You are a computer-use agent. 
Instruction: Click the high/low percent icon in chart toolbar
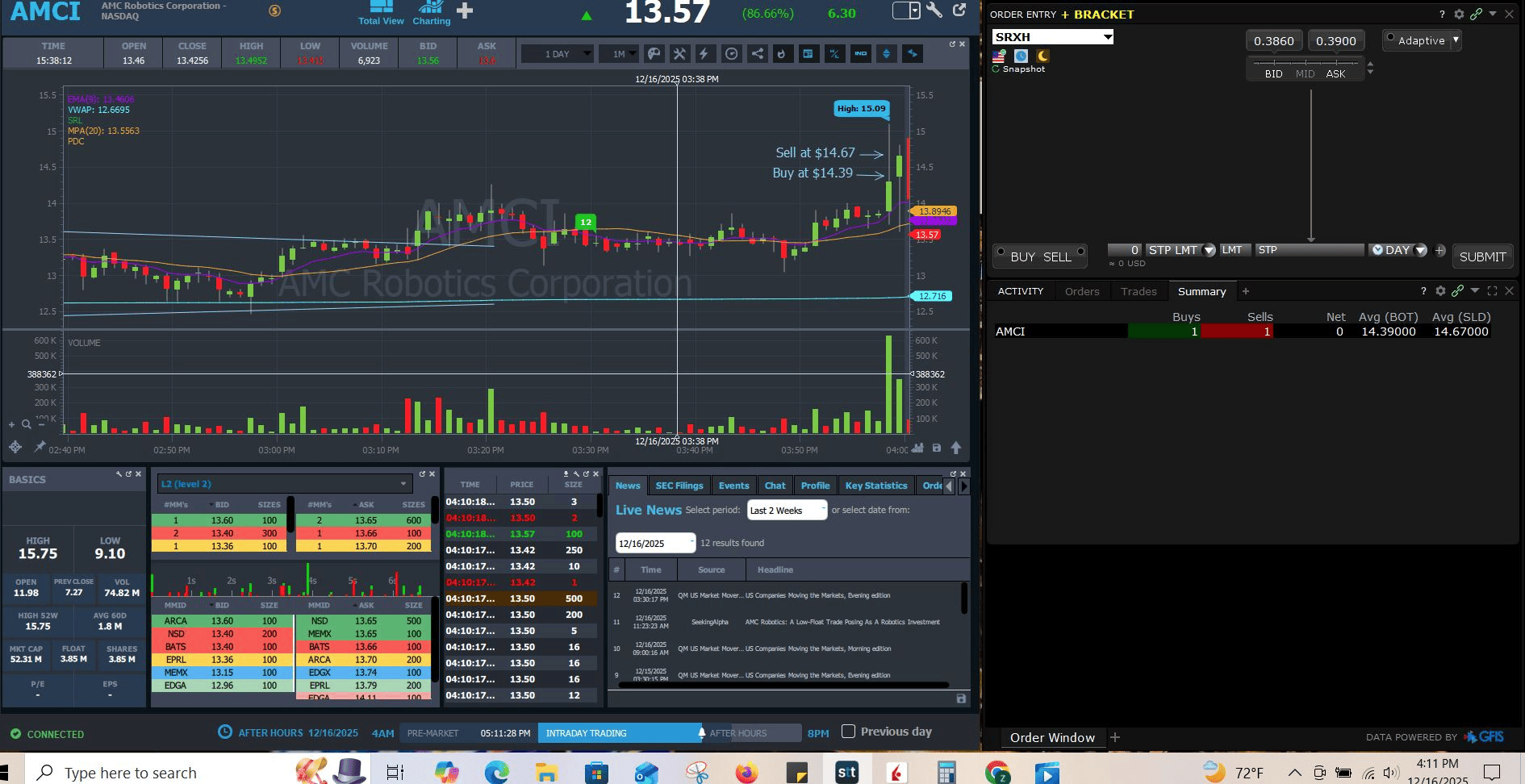pyautogui.click(x=834, y=54)
